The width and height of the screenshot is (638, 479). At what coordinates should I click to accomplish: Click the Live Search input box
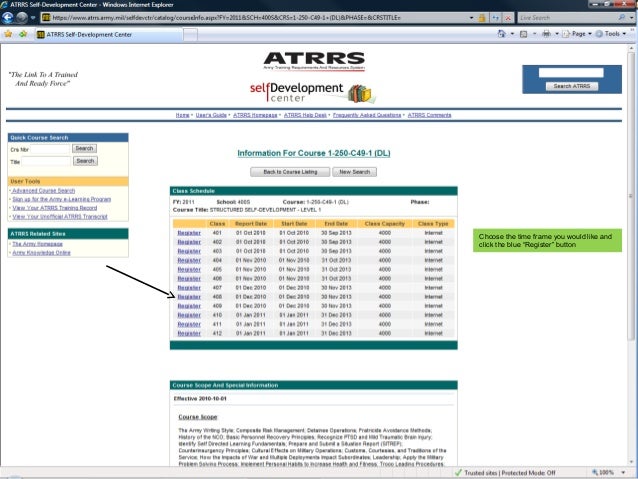(x=567, y=17)
